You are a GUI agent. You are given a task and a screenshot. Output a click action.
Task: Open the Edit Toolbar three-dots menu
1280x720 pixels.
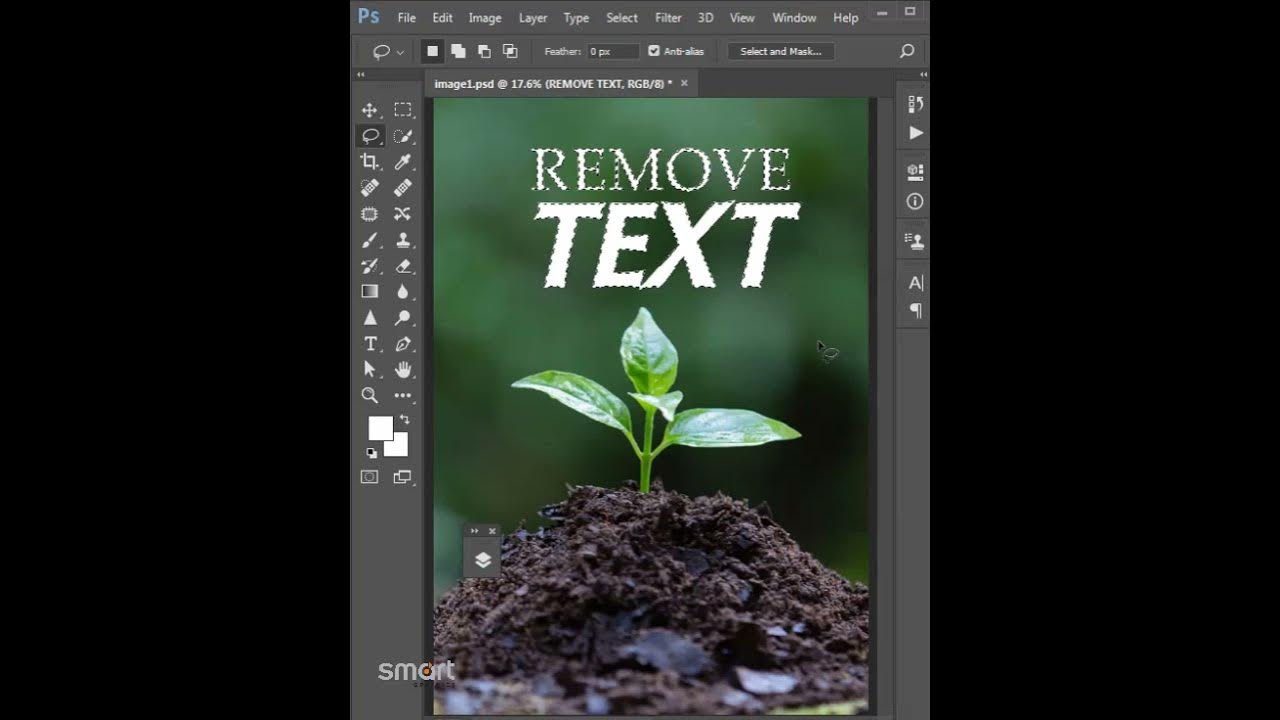pyautogui.click(x=403, y=396)
